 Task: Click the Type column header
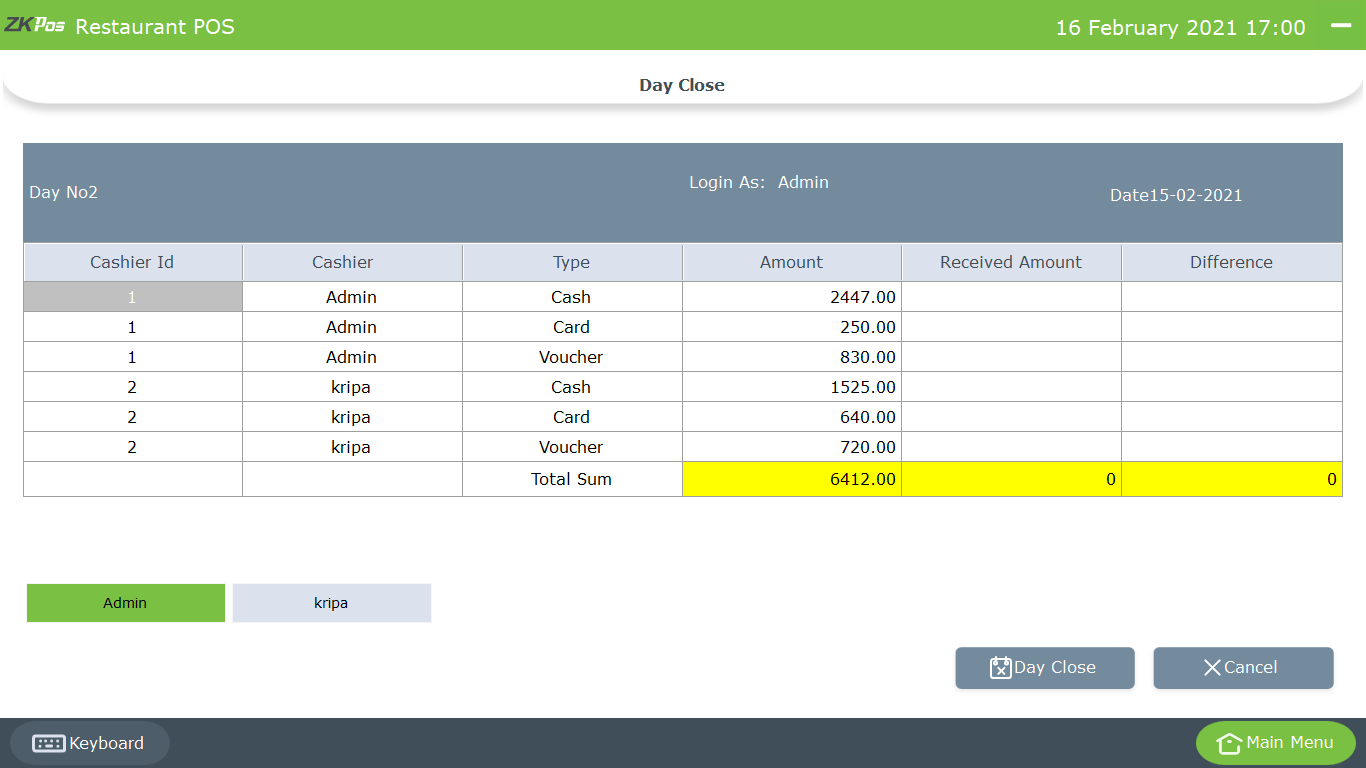pyautogui.click(x=572, y=263)
